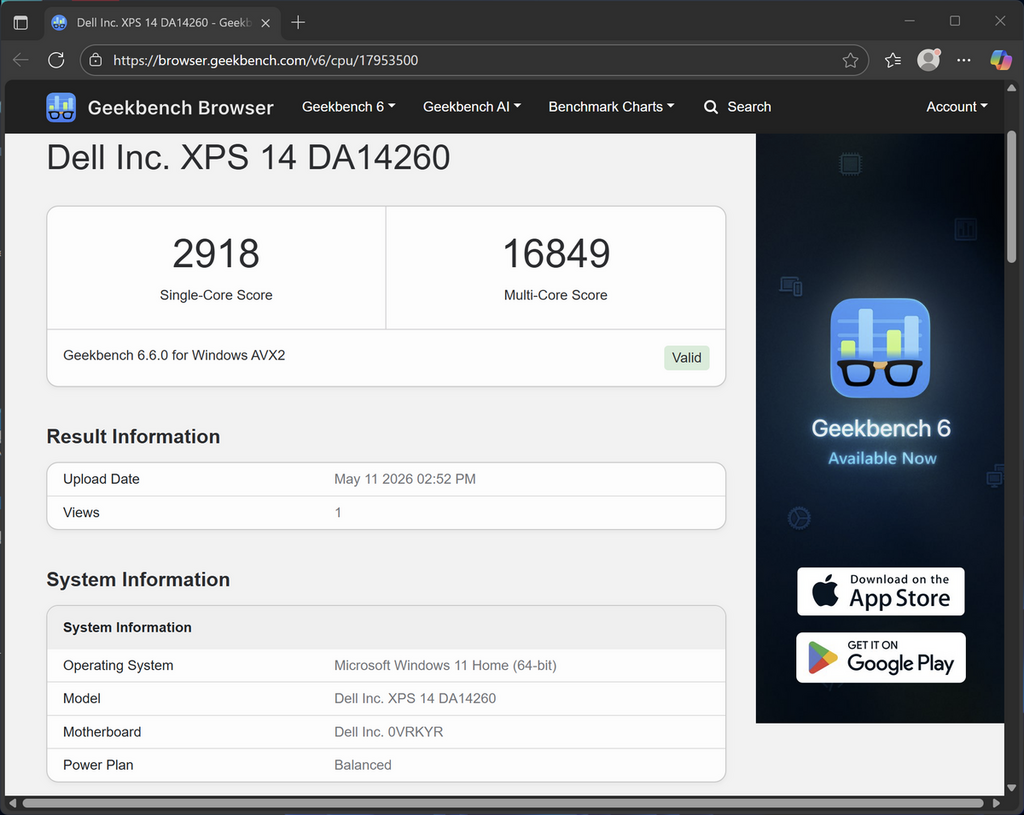1024x815 pixels.
Task: Open the browser profile avatar
Action: pyautogui.click(x=928, y=60)
